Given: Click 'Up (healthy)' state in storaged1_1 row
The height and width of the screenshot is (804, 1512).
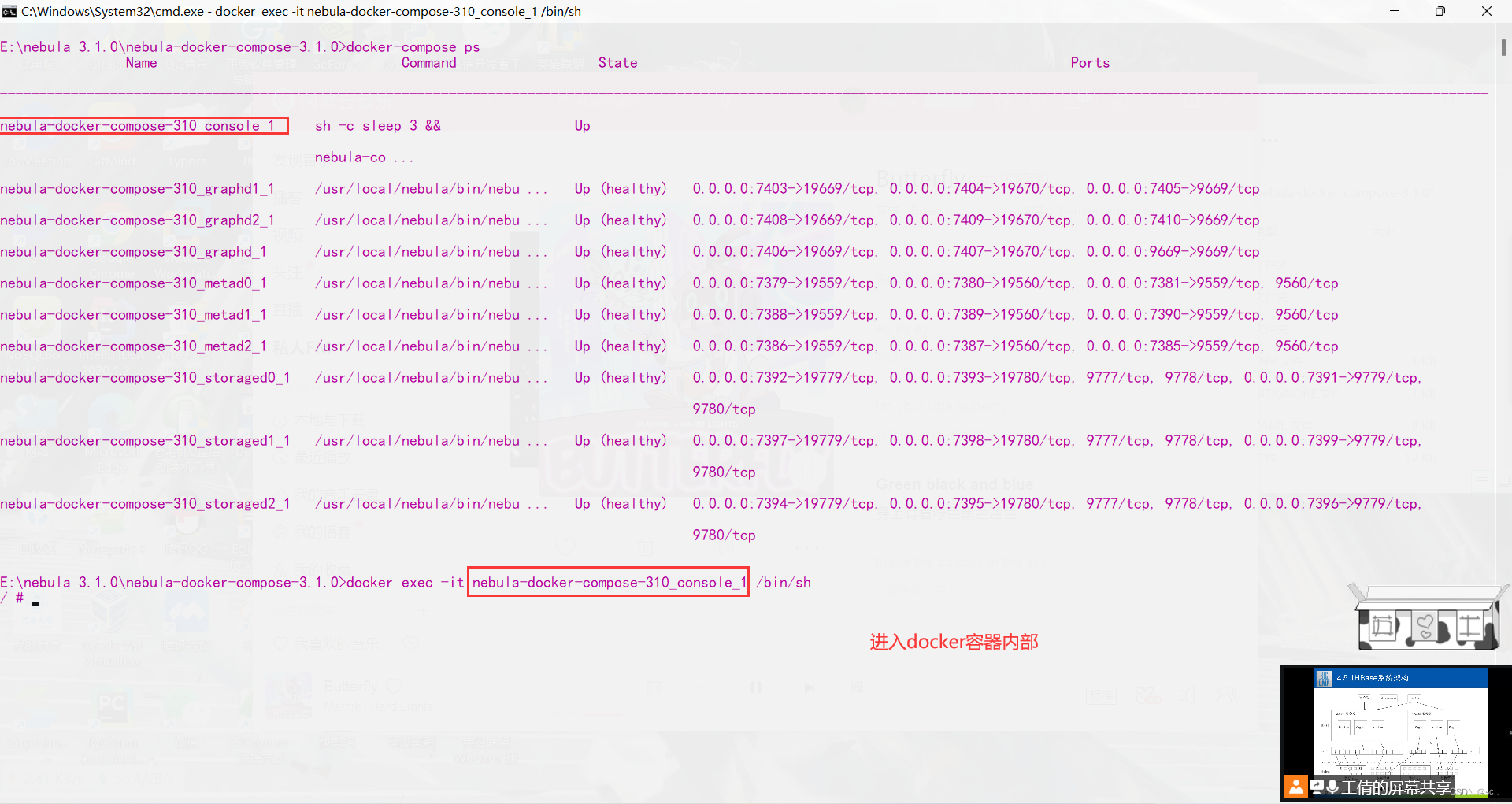Looking at the screenshot, I should (621, 440).
